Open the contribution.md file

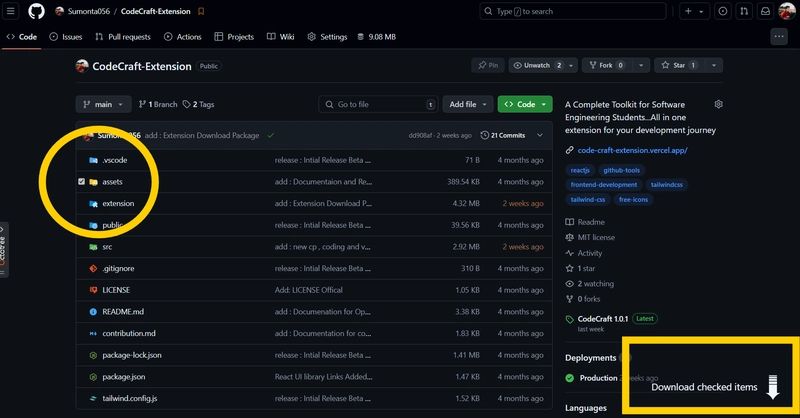coord(129,333)
